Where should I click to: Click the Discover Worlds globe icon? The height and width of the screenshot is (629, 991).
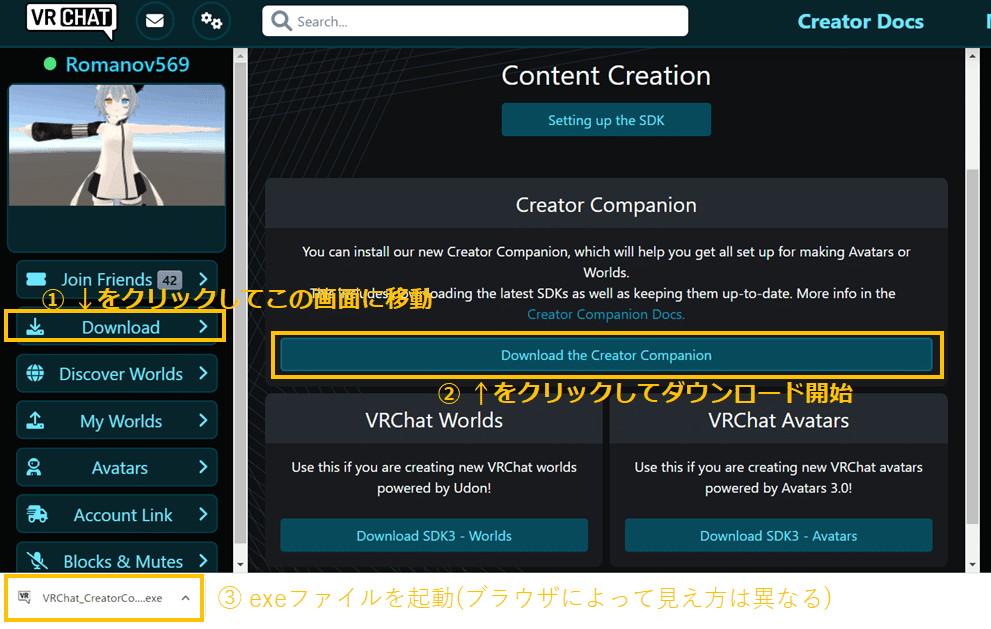(35, 373)
